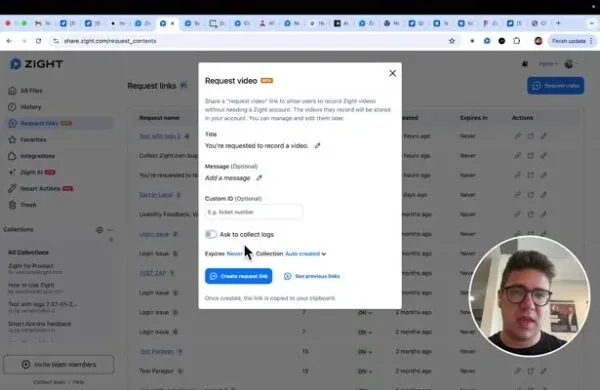Open the workspace dropdown beside the avatar
The width and height of the screenshot is (600, 390).
[x=548, y=64]
